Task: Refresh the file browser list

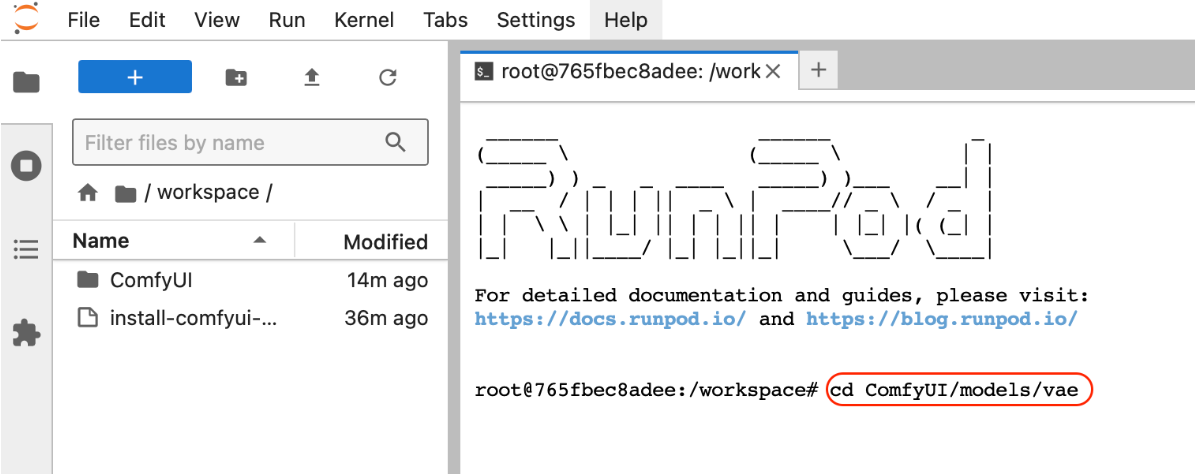Action: coord(388,77)
